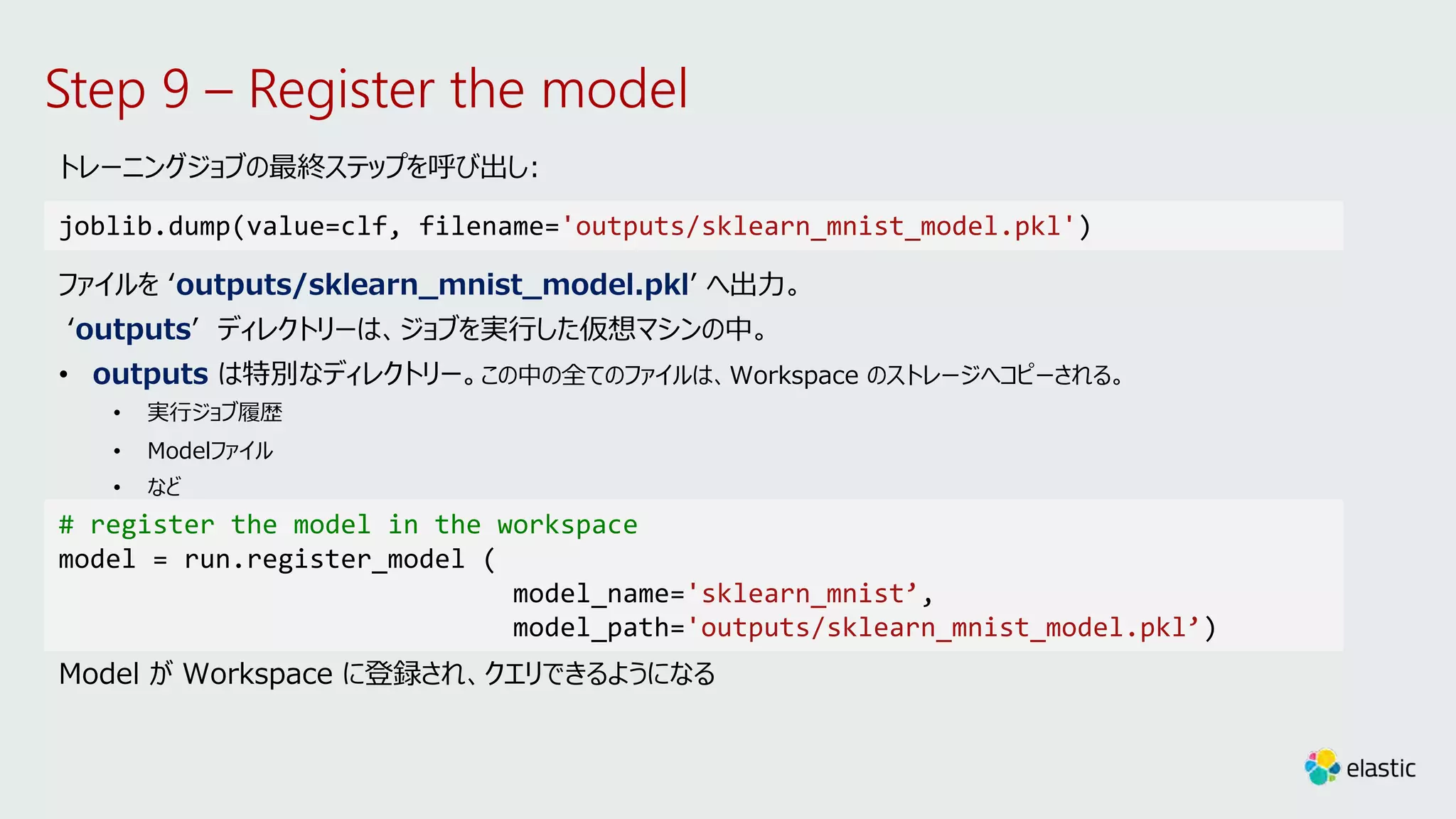
Task: Click the comment '# register the model in the workspace'
Action: pyautogui.click(x=348, y=525)
